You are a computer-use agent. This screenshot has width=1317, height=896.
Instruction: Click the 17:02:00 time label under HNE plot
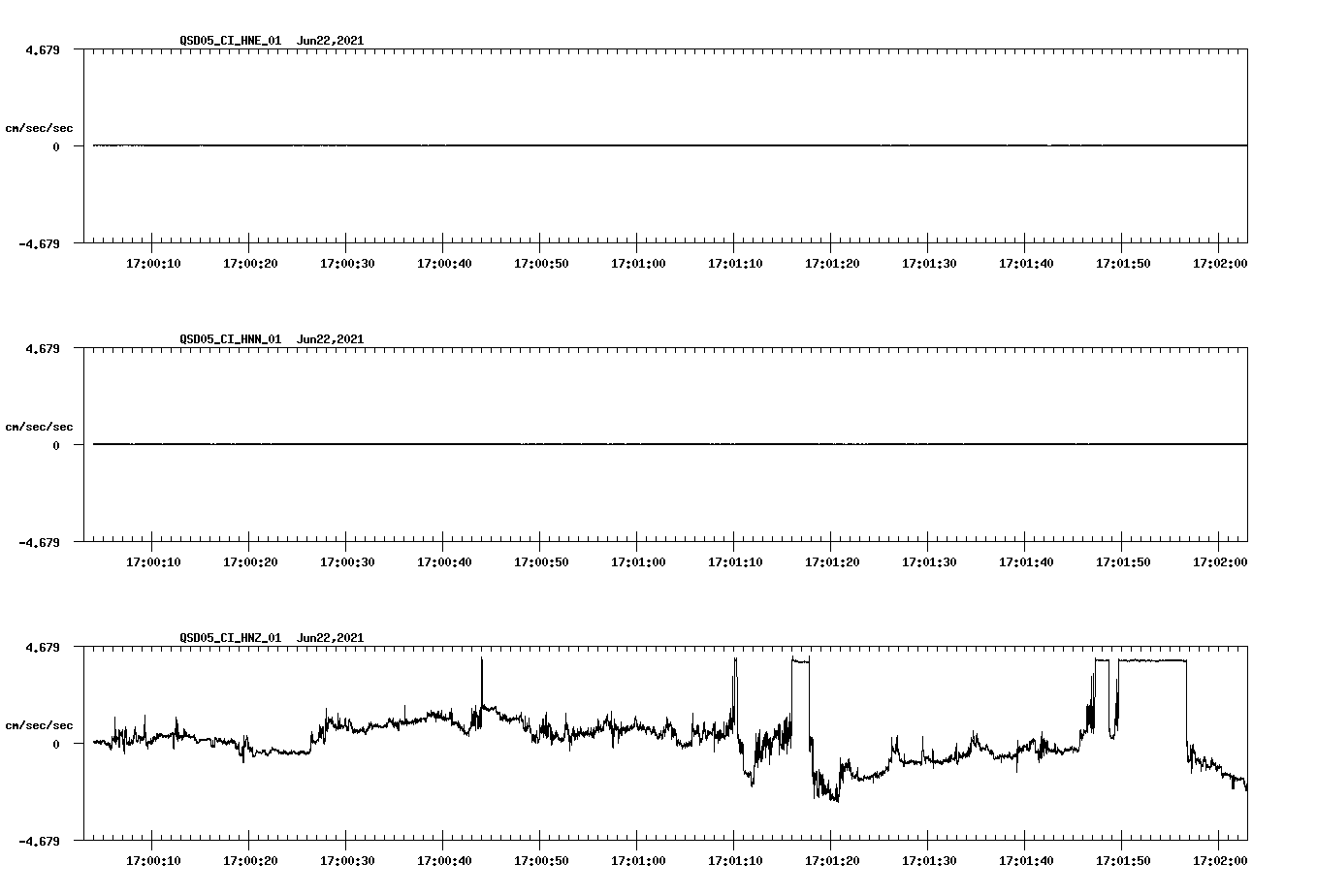1220,264
